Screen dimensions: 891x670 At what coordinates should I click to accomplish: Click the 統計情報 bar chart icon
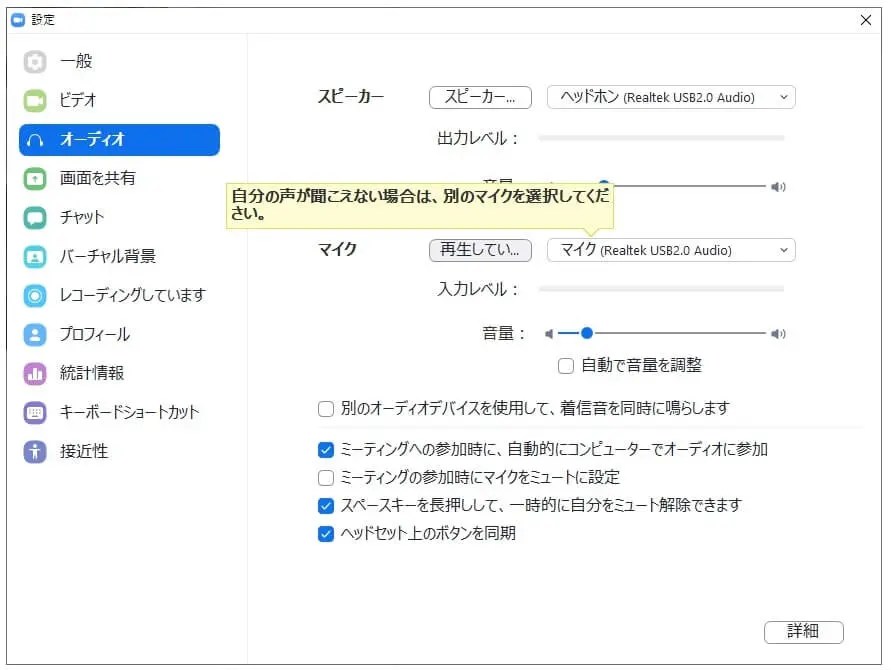point(35,373)
